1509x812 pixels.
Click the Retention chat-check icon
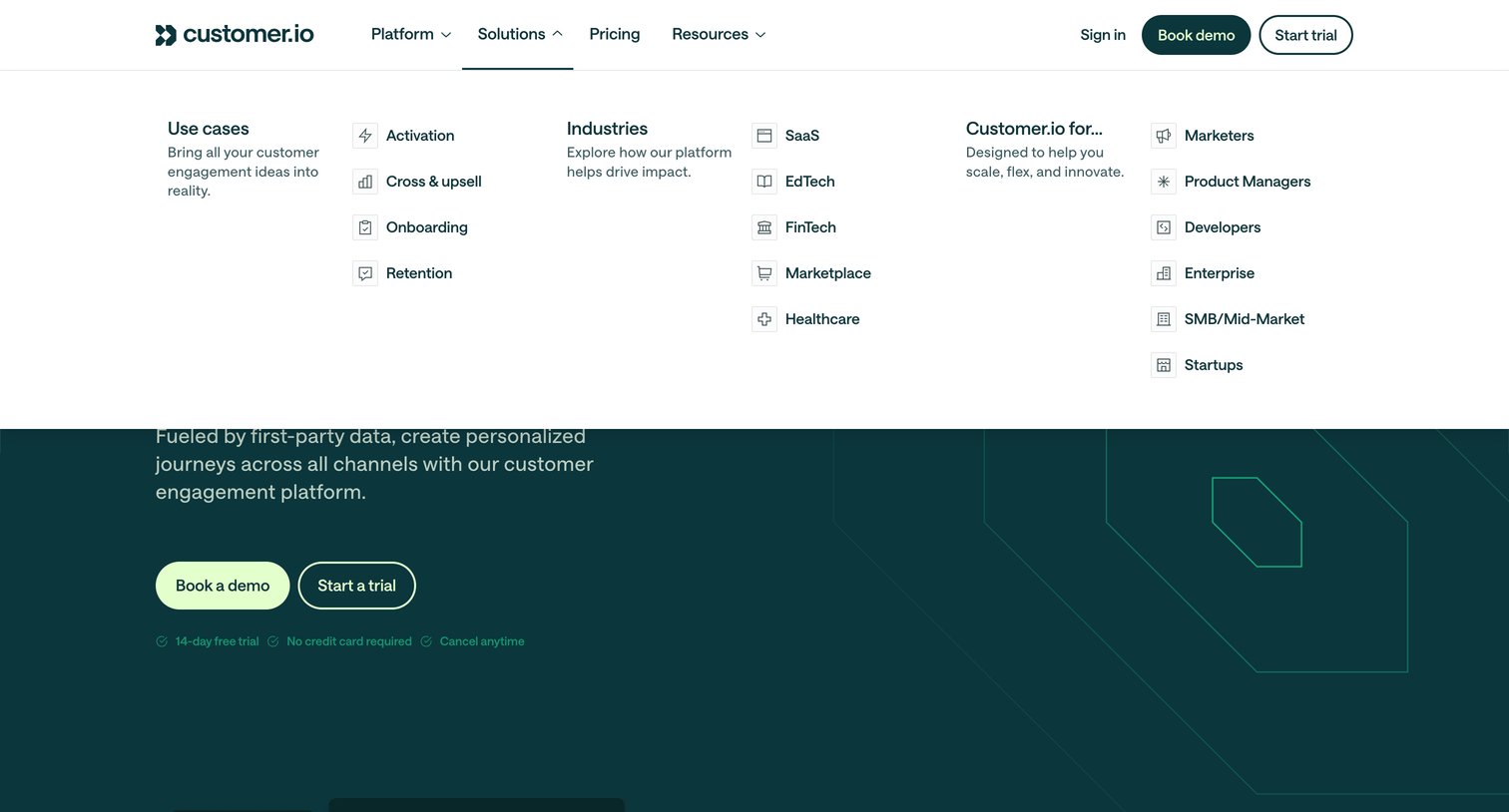click(x=365, y=273)
